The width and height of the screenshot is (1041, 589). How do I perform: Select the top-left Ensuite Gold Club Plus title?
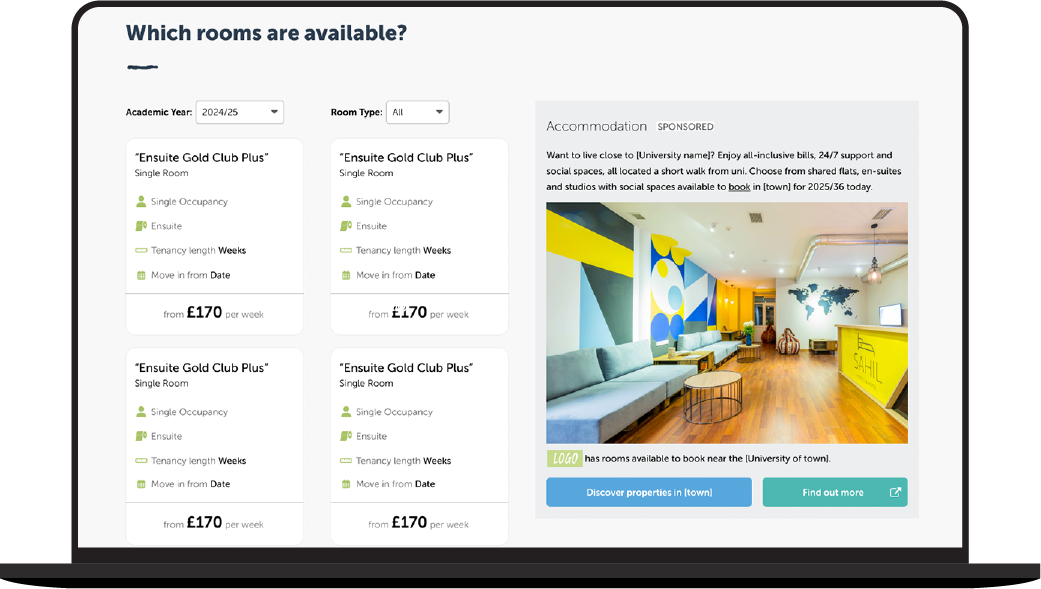202,157
